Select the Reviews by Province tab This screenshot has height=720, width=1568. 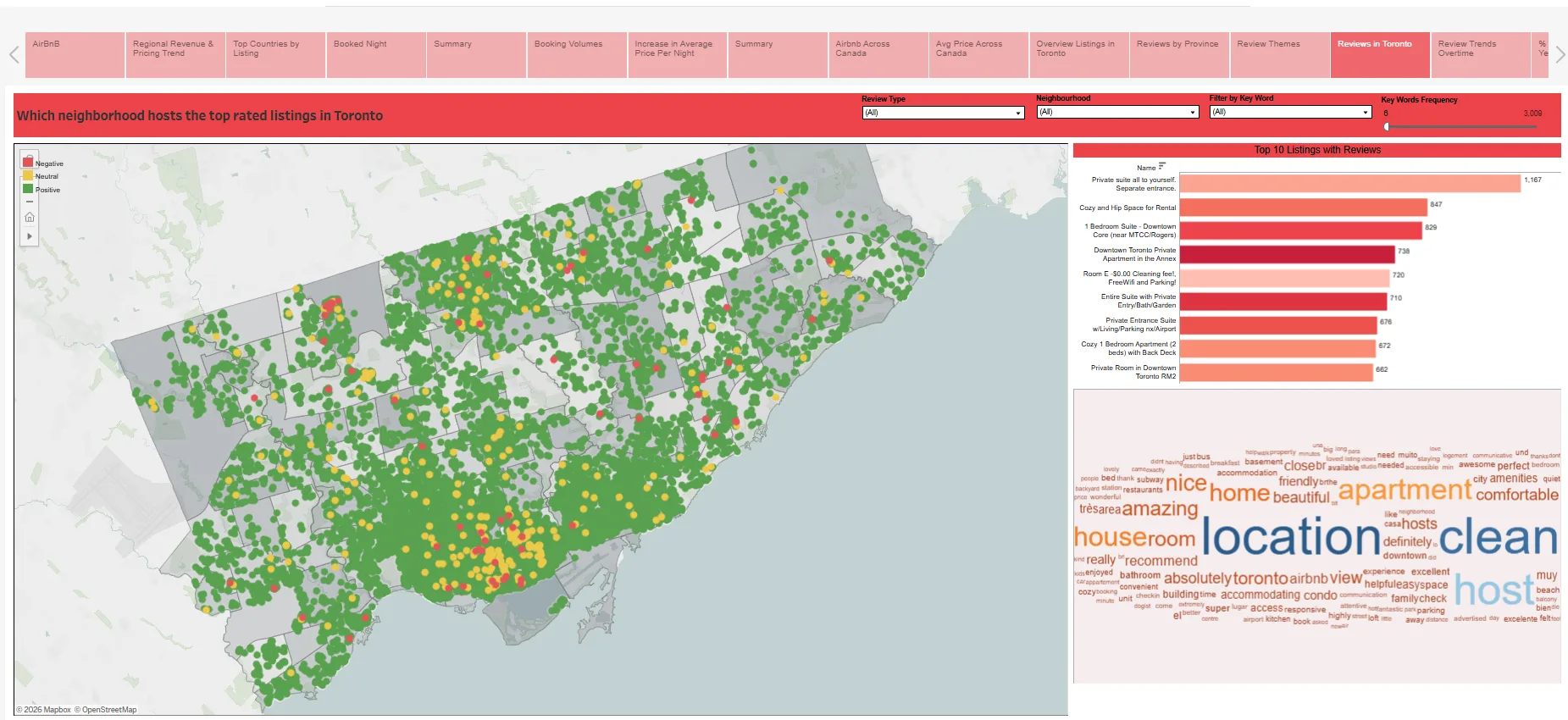(1179, 55)
